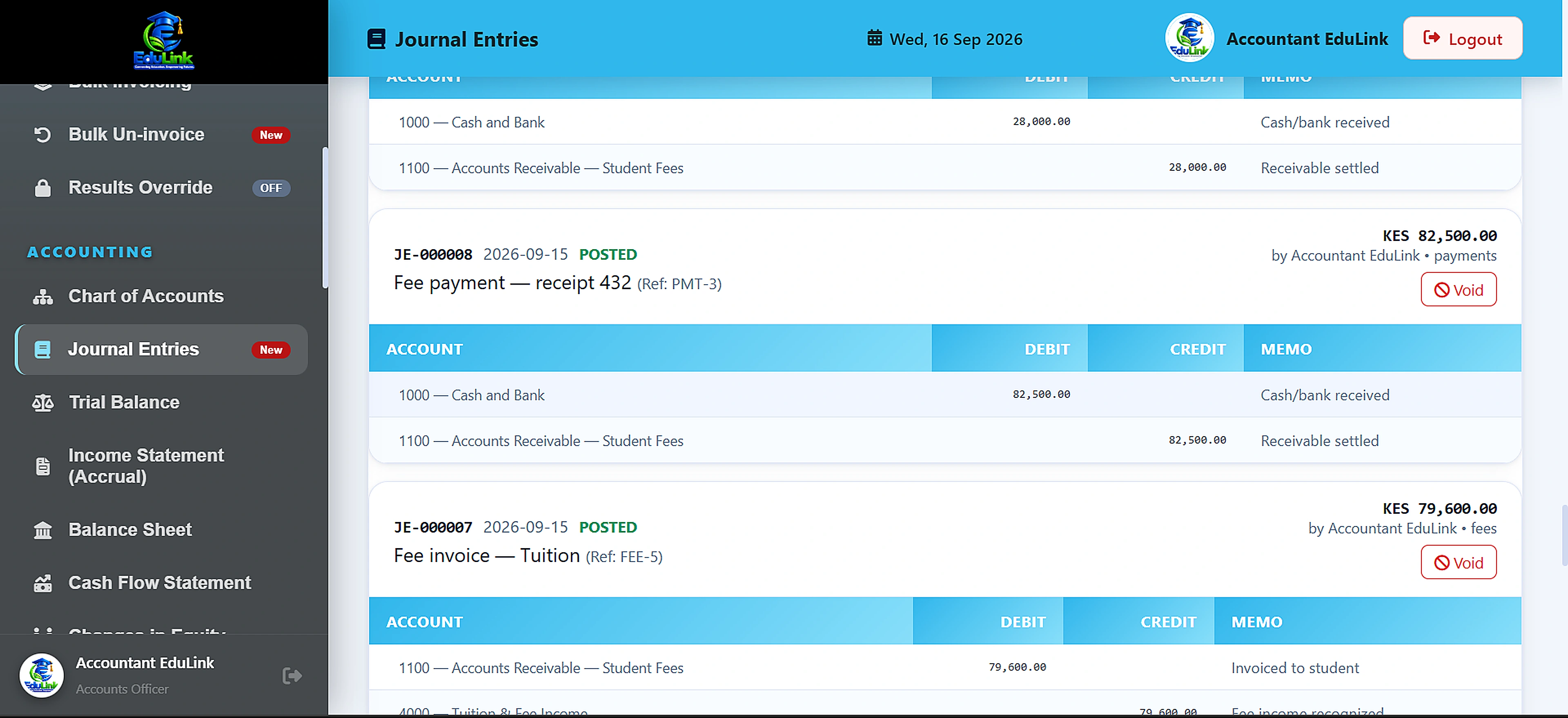Click the POSTED status of JE-000008

click(x=608, y=254)
